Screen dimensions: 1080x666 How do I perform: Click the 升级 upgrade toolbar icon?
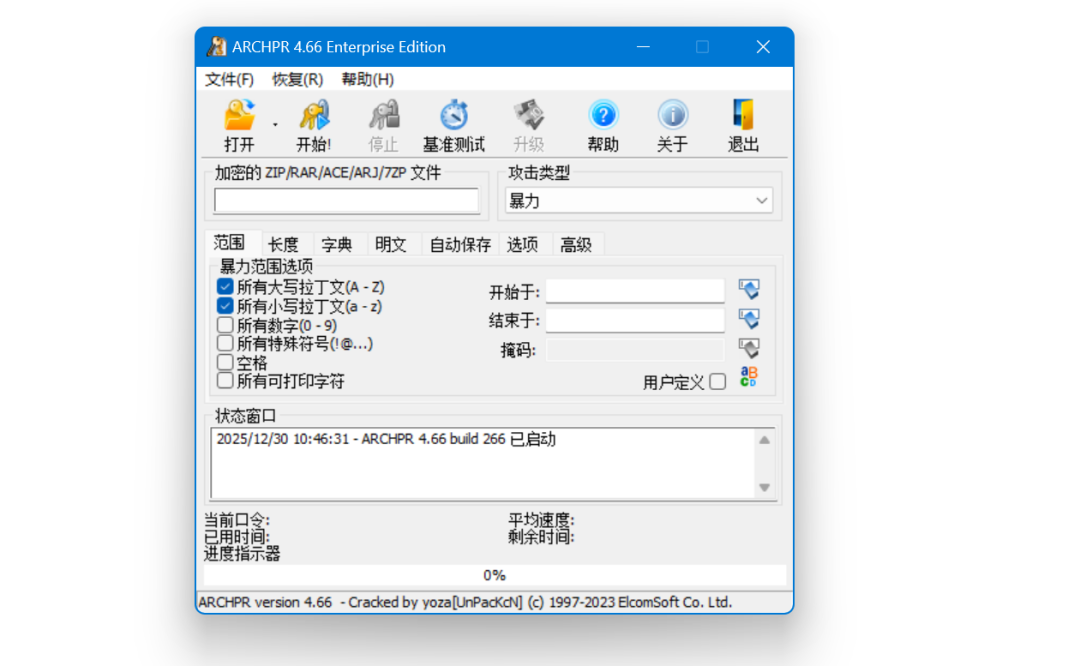pos(528,116)
